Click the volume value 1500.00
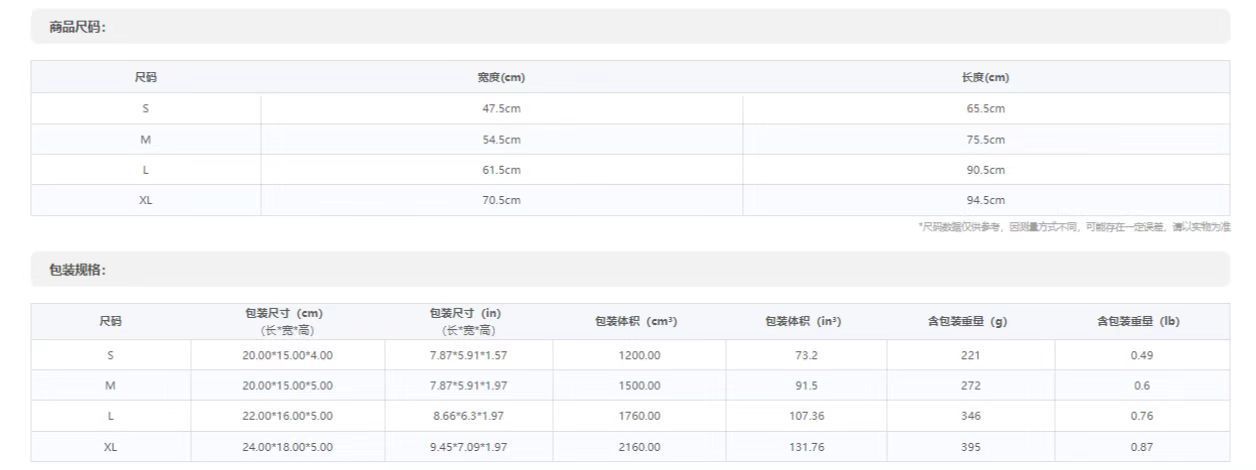The height and width of the screenshot is (470, 1256). tap(639, 385)
